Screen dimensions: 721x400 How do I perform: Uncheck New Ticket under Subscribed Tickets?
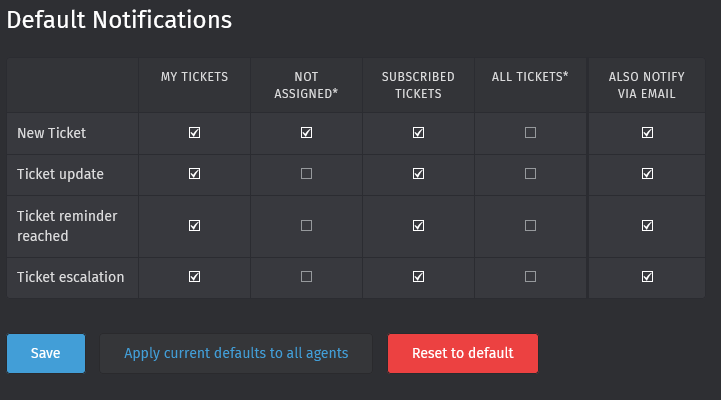(418, 132)
